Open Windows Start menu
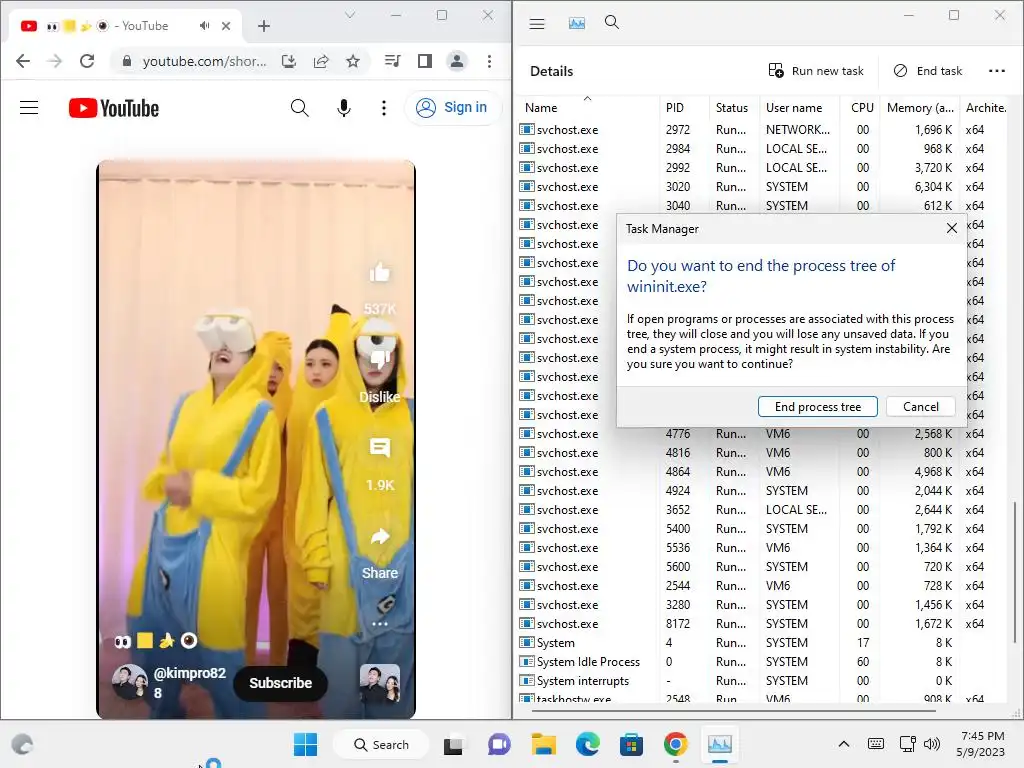The image size is (1024, 768). (305, 744)
